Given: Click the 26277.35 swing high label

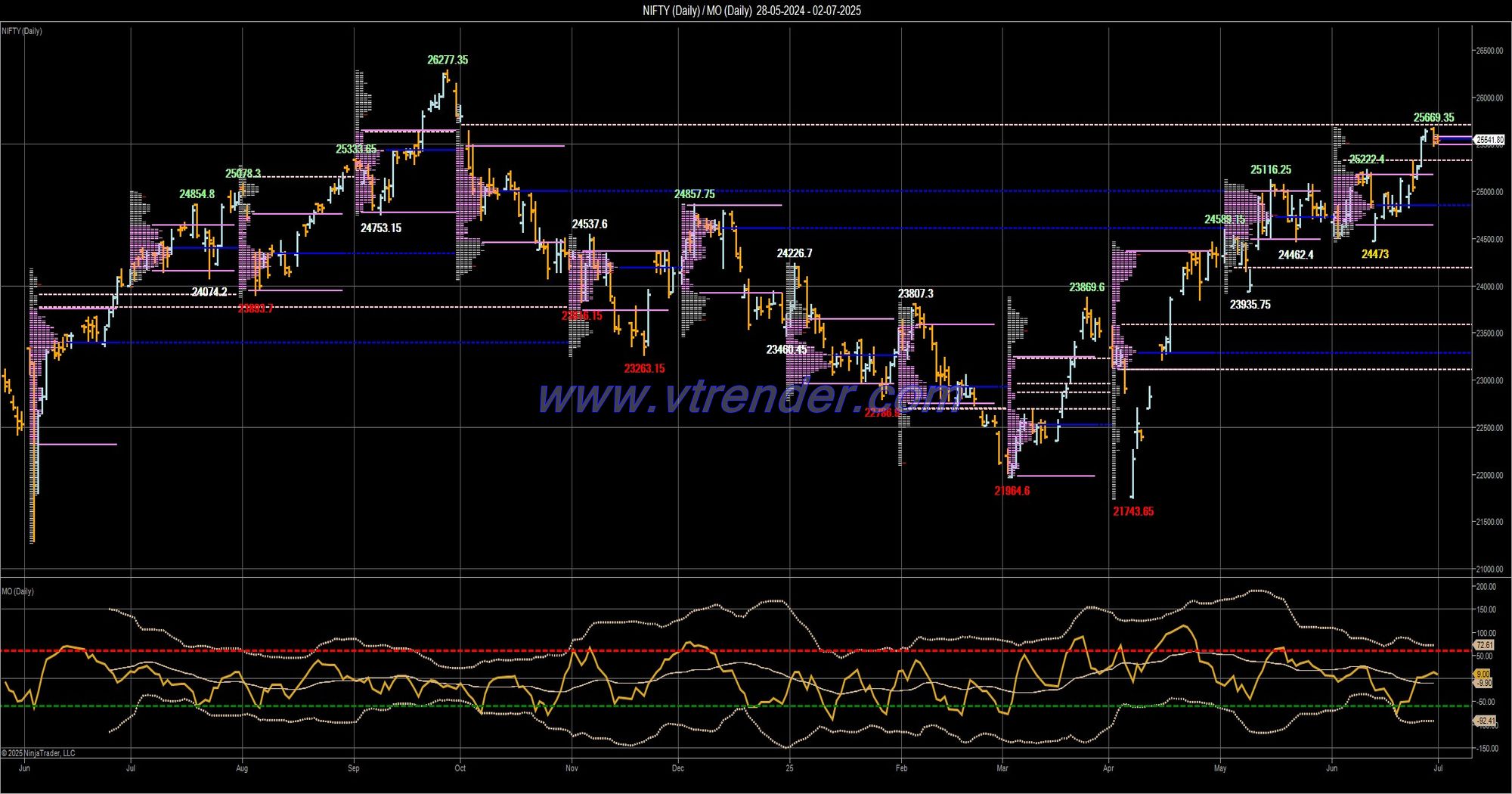Looking at the screenshot, I should [448, 60].
